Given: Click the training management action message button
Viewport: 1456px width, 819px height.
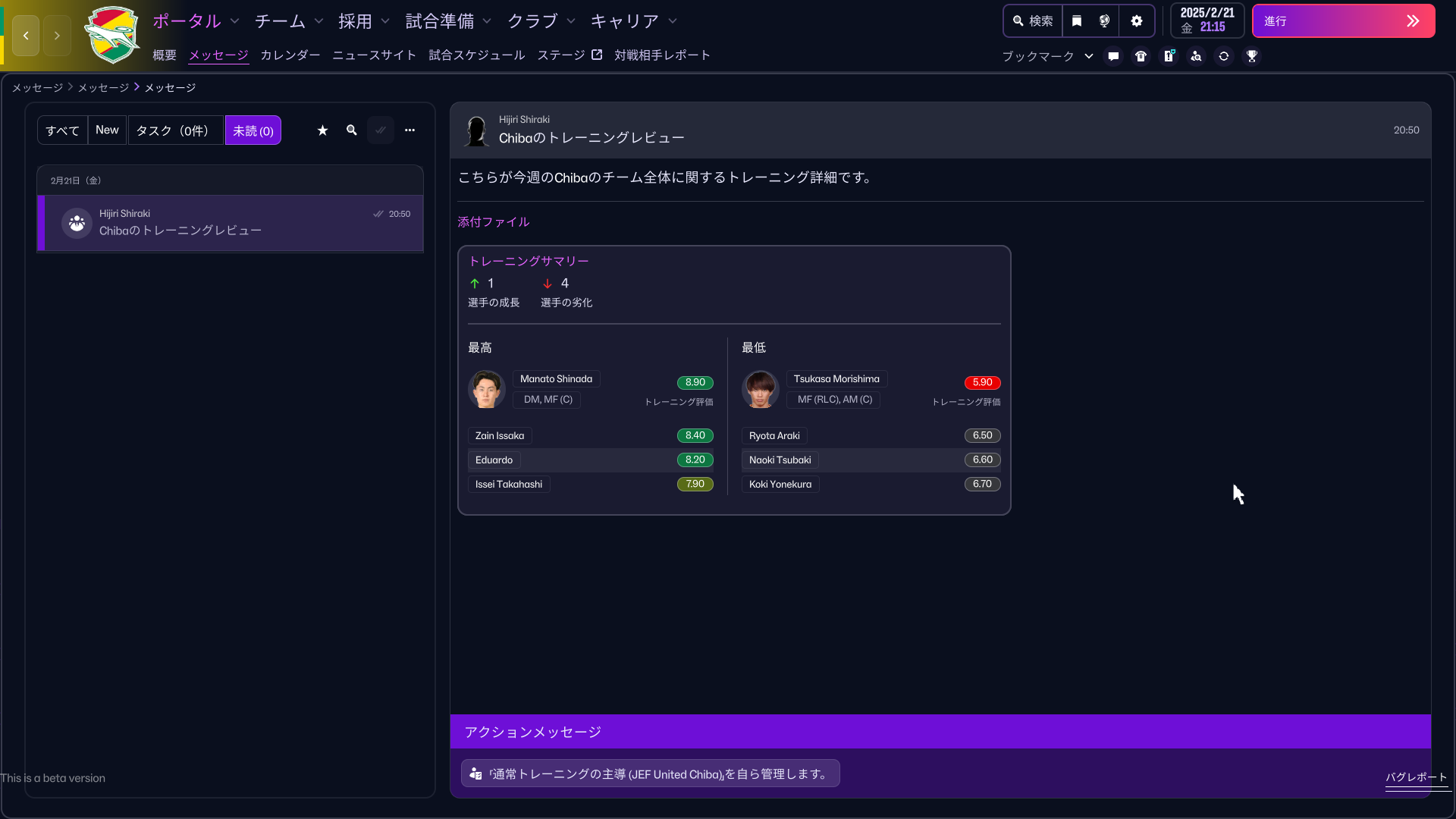Looking at the screenshot, I should (x=651, y=773).
